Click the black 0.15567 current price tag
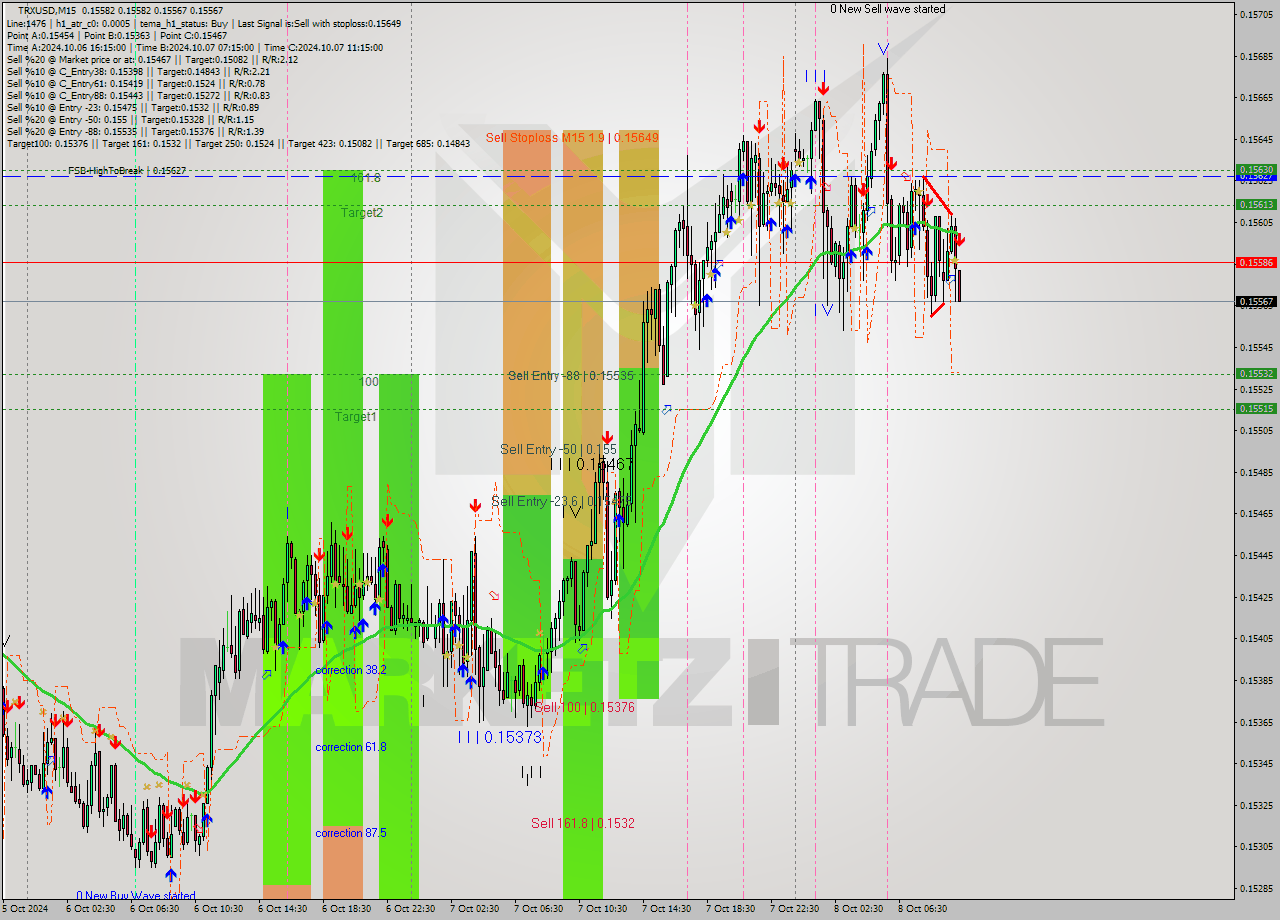 pos(1256,301)
